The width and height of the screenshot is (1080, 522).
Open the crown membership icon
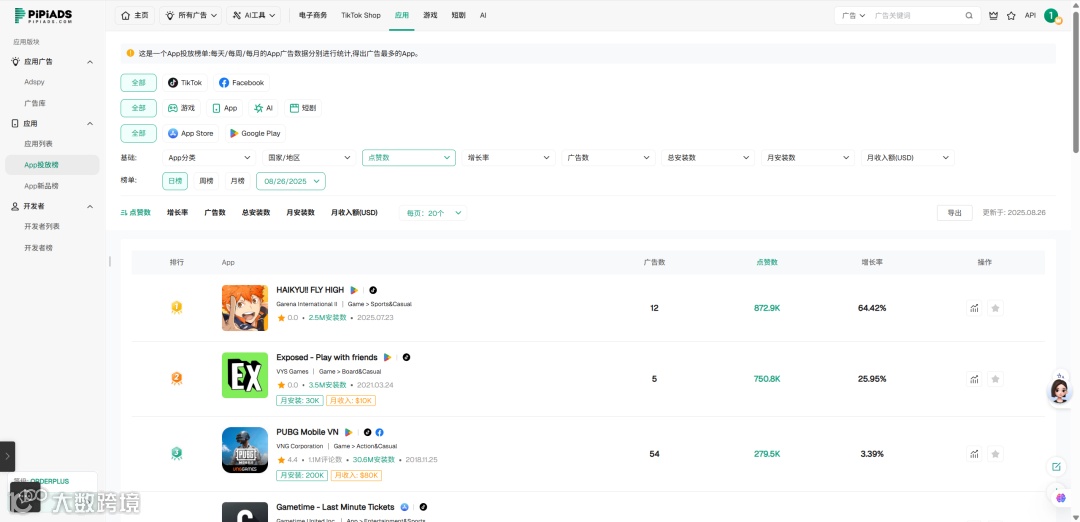click(993, 15)
